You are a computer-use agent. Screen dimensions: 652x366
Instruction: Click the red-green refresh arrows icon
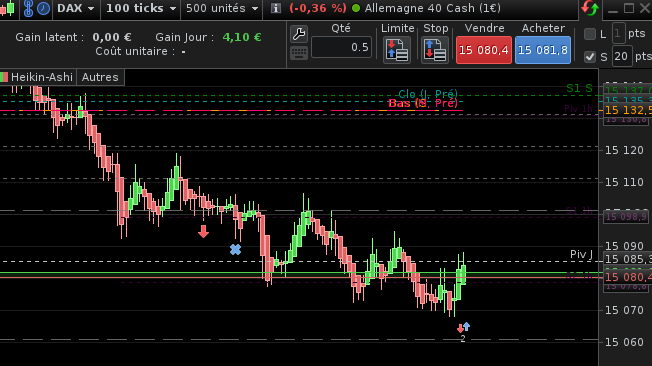[x=590, y=8]
